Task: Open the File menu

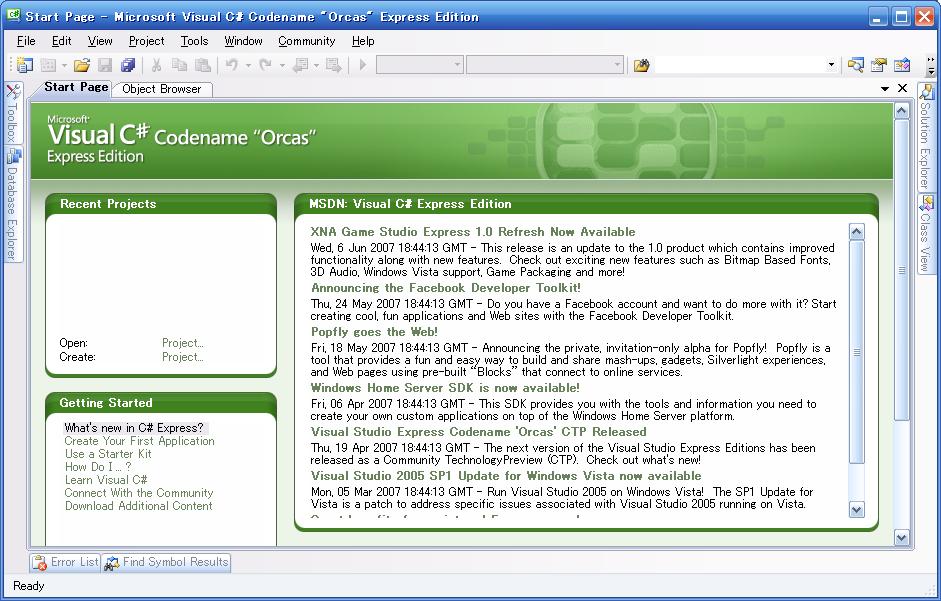Action: click(26, 41)
